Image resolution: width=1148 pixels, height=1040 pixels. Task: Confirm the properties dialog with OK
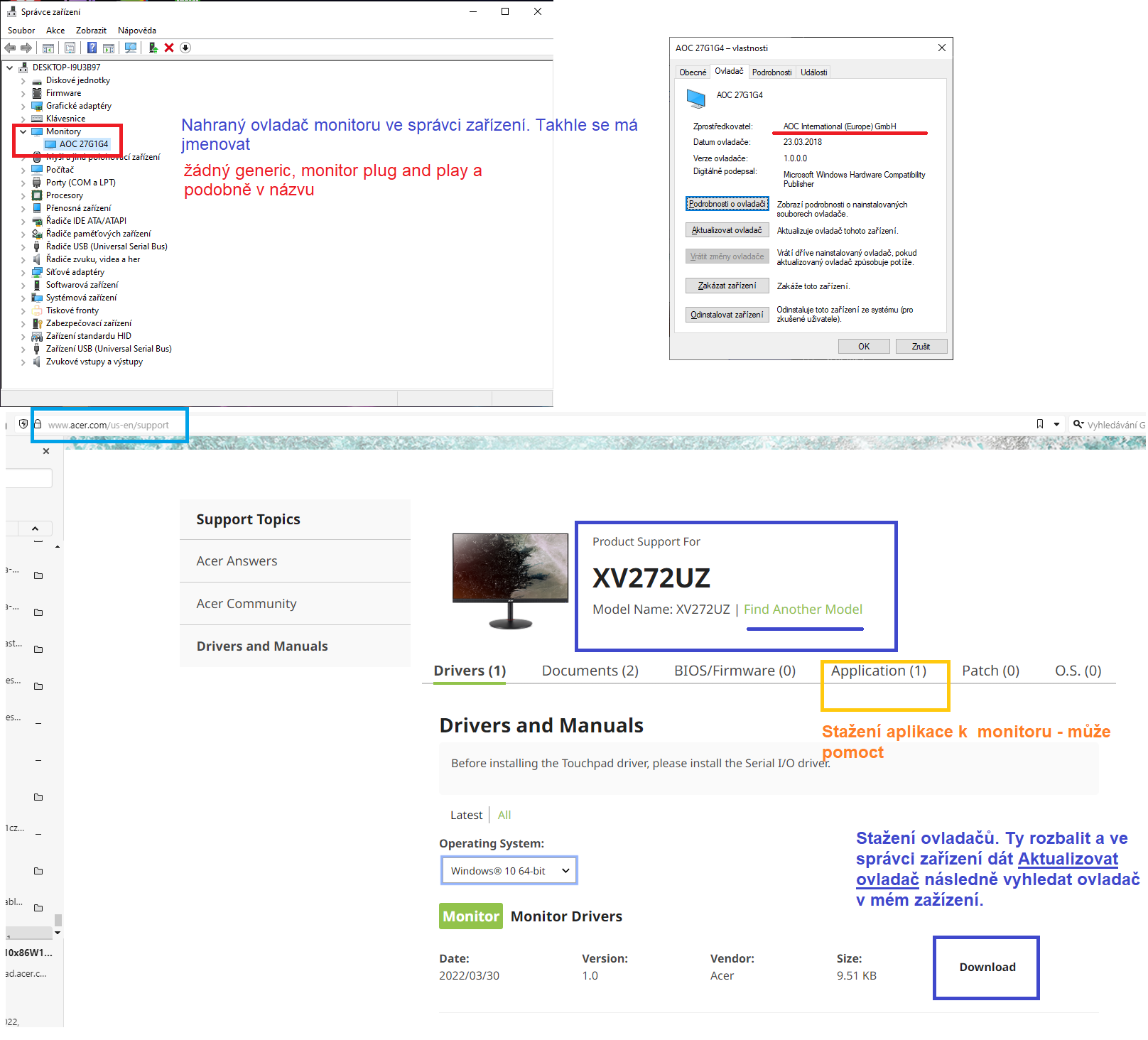click(x=864, y=347)
